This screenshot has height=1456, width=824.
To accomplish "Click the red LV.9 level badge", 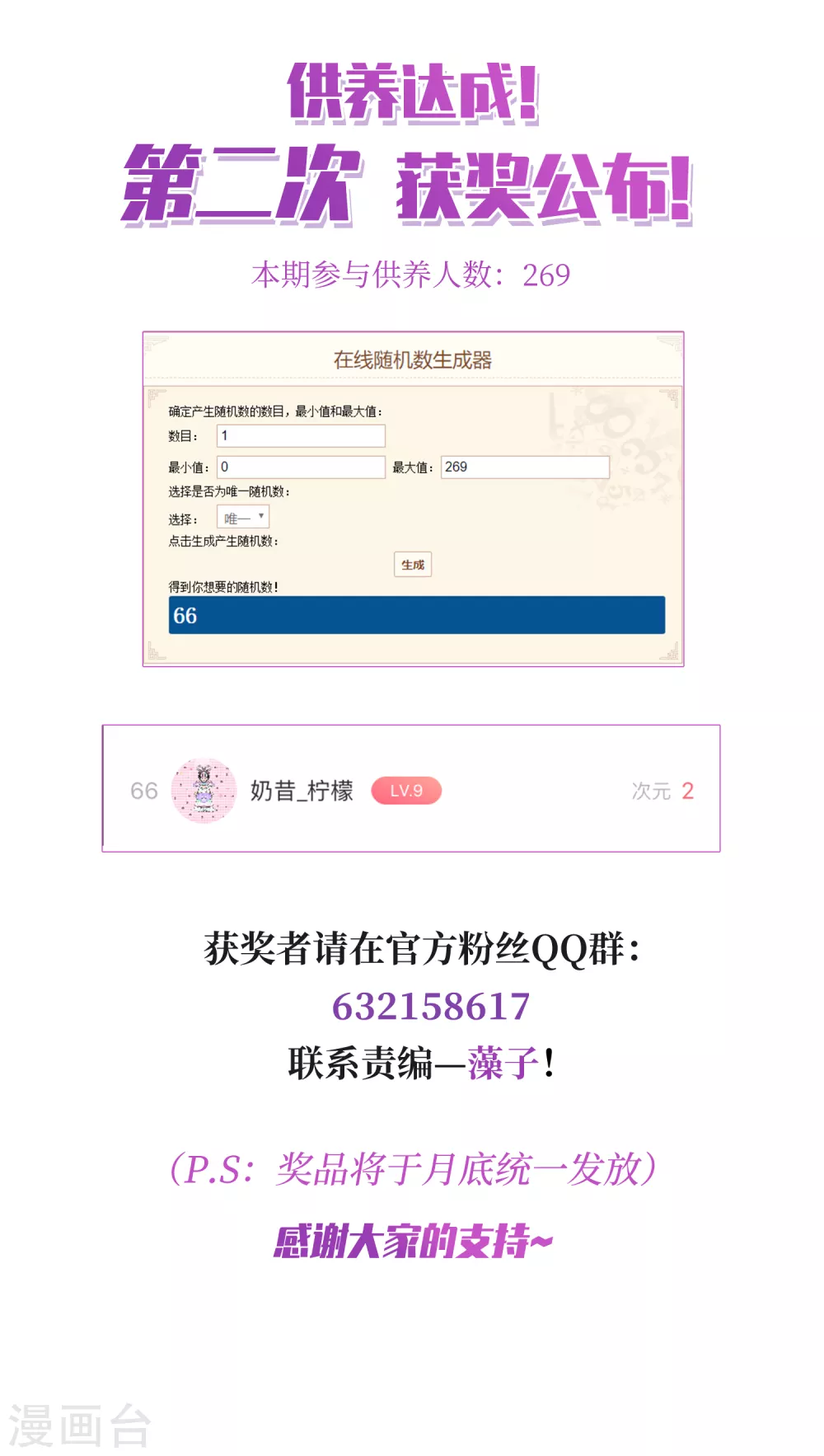I will click(x=406, y=791).
